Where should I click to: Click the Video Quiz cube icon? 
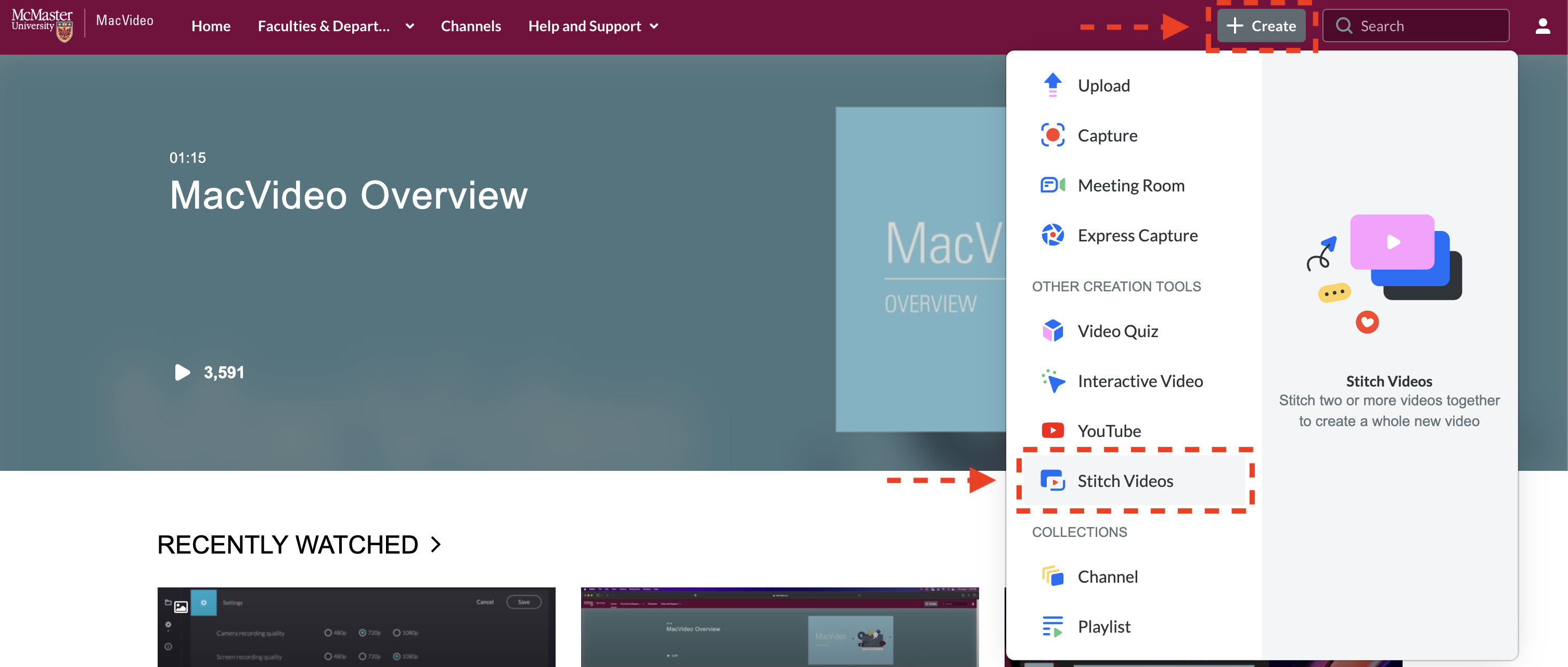tap(1052, 330)
